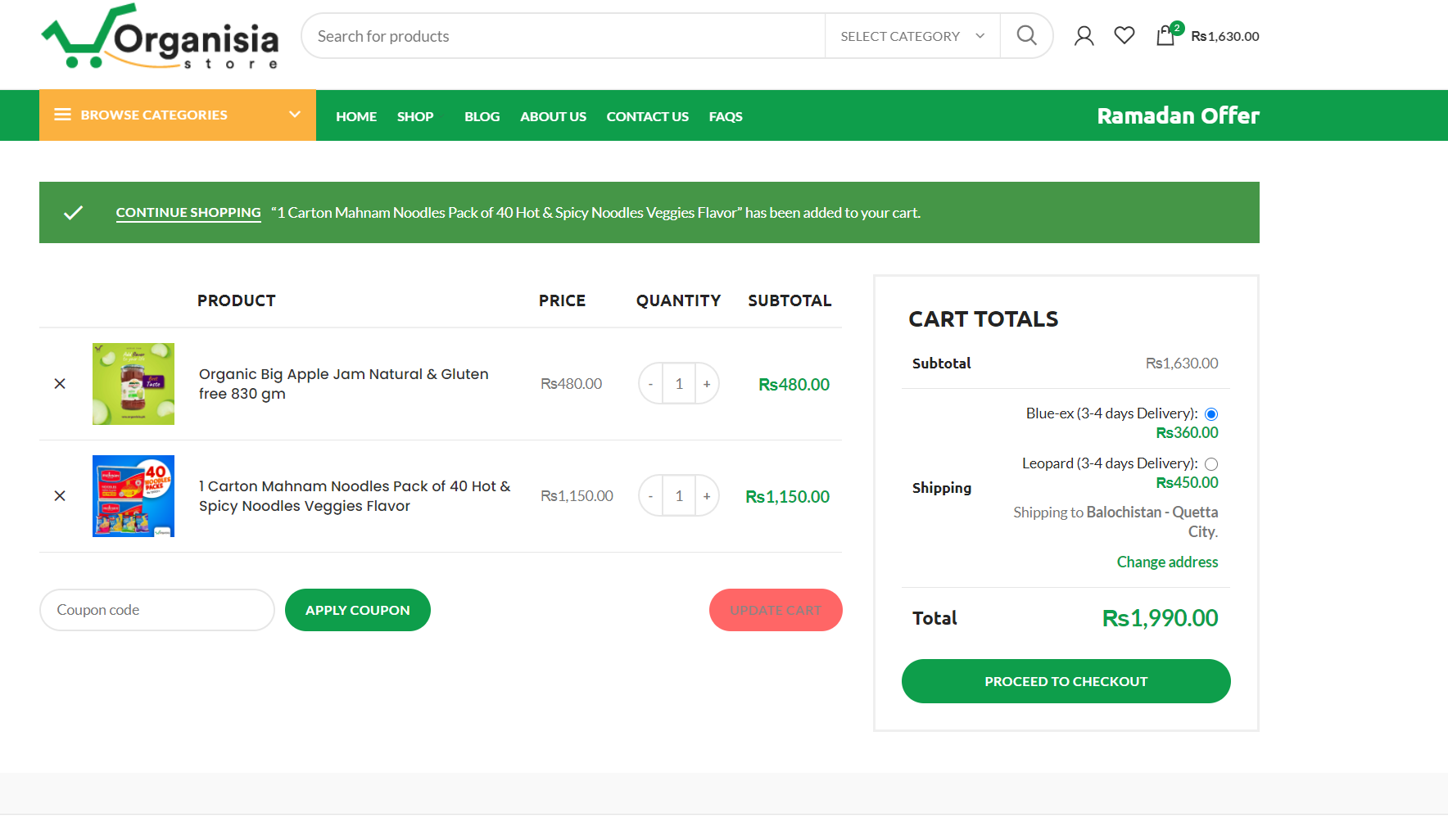Select Blue-ex shipping radio button

[1211, 414]
